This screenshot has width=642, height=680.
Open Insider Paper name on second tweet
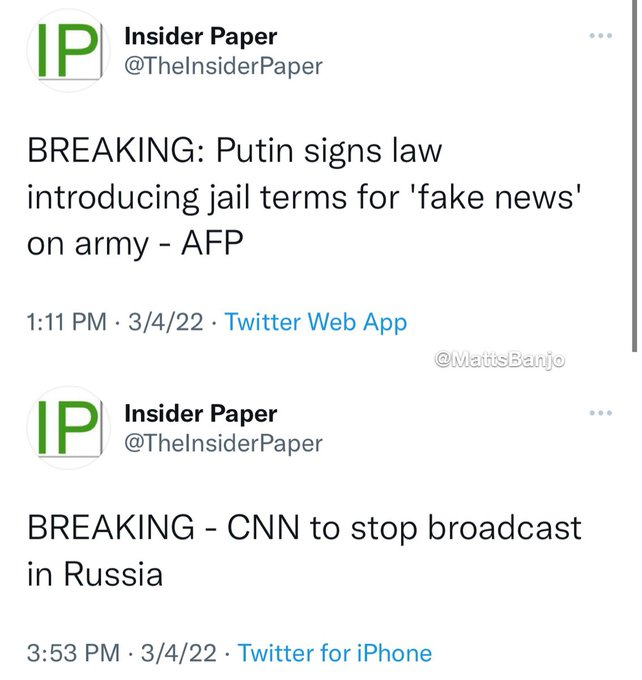coord(200,414)
